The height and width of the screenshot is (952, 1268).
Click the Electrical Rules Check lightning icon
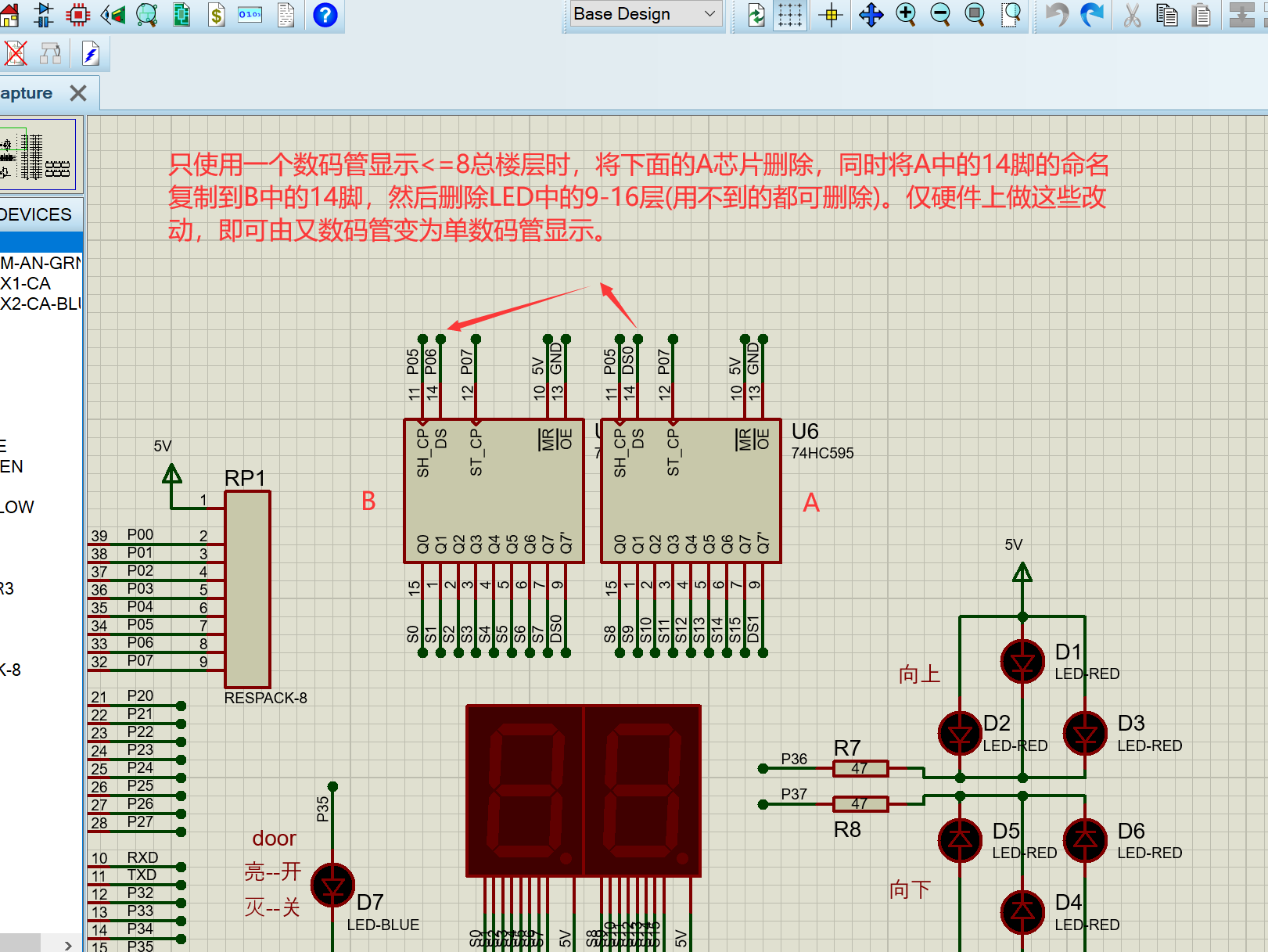pyautogui.click(x=90, y=53)
